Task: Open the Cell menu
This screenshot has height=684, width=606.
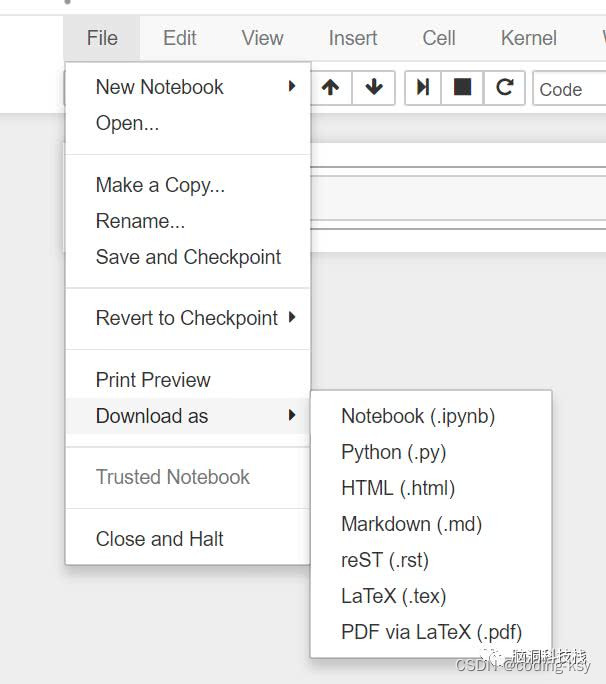Action: pos(439,38)
